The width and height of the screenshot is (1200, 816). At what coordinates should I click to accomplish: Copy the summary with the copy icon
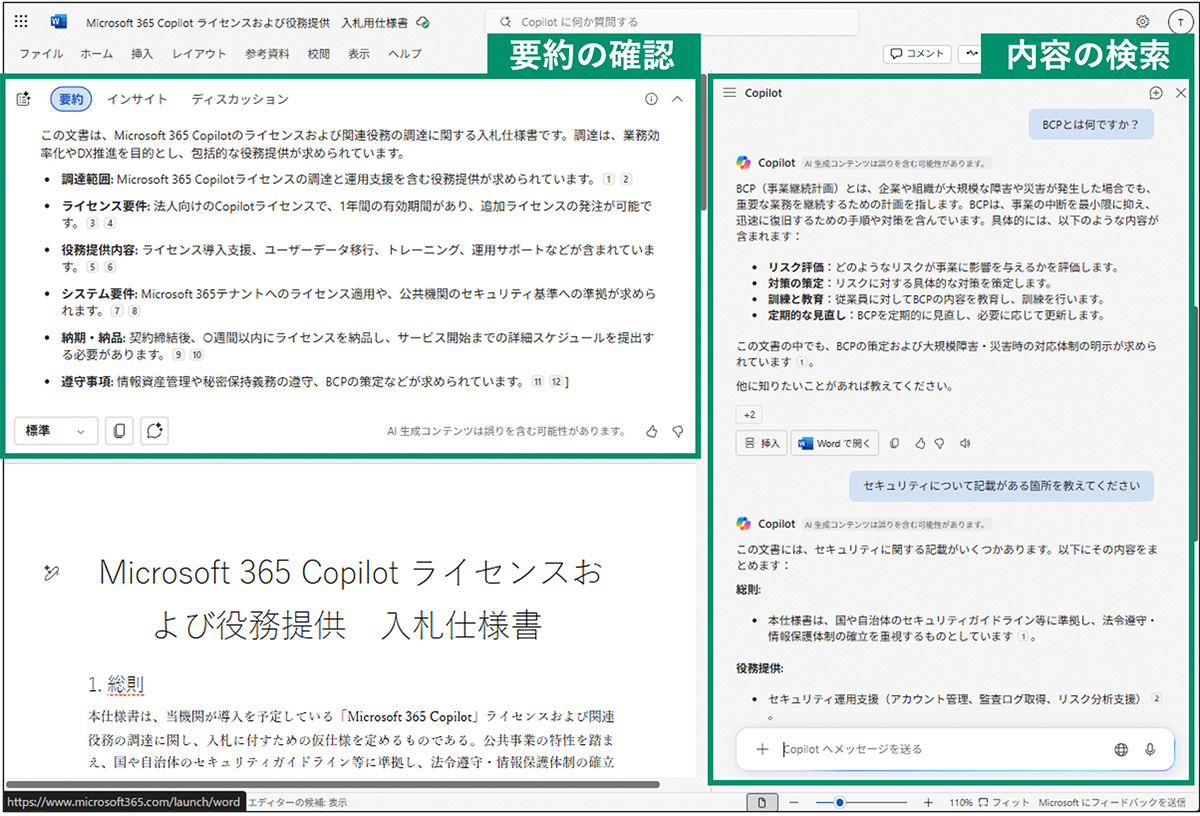click(119, 431)
